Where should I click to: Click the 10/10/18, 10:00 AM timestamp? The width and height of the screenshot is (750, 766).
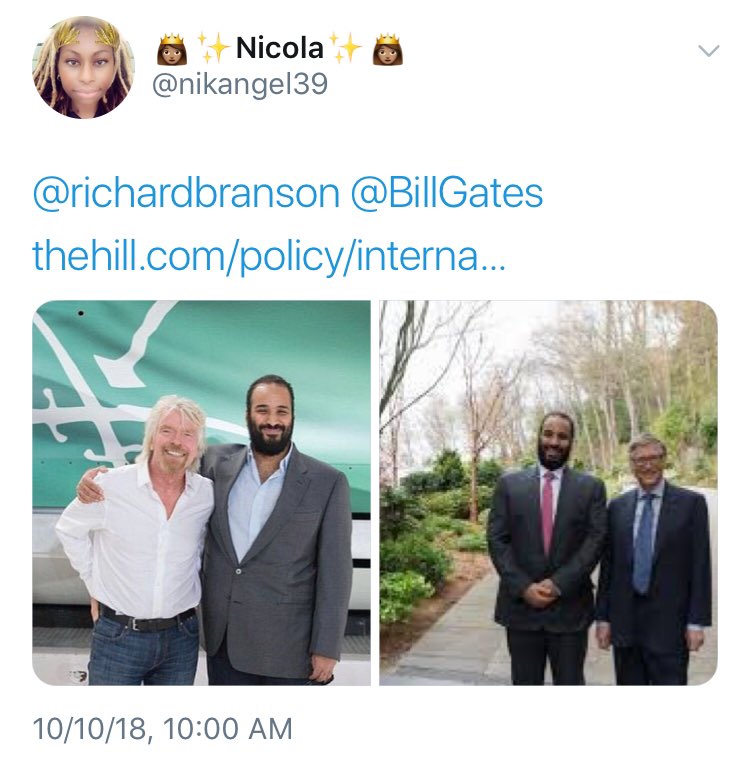(x=163, y=729)
